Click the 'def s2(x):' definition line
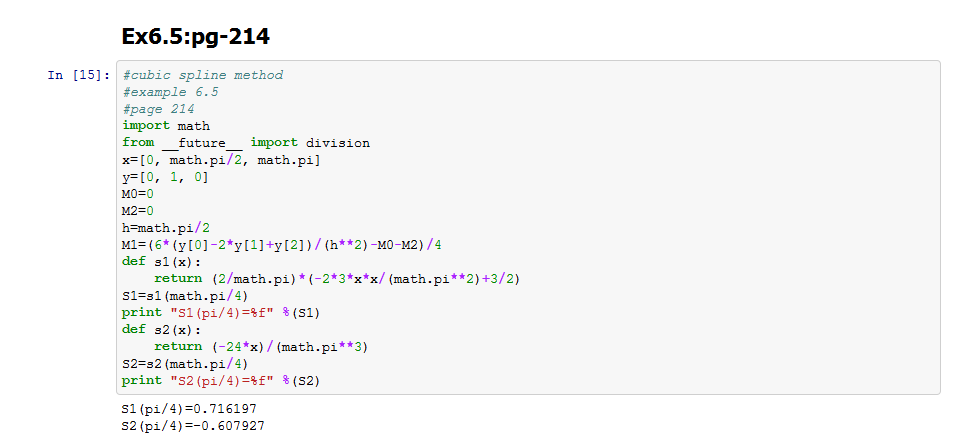The height and width of the screenshot is (447, 969). [x=162, y=329]
